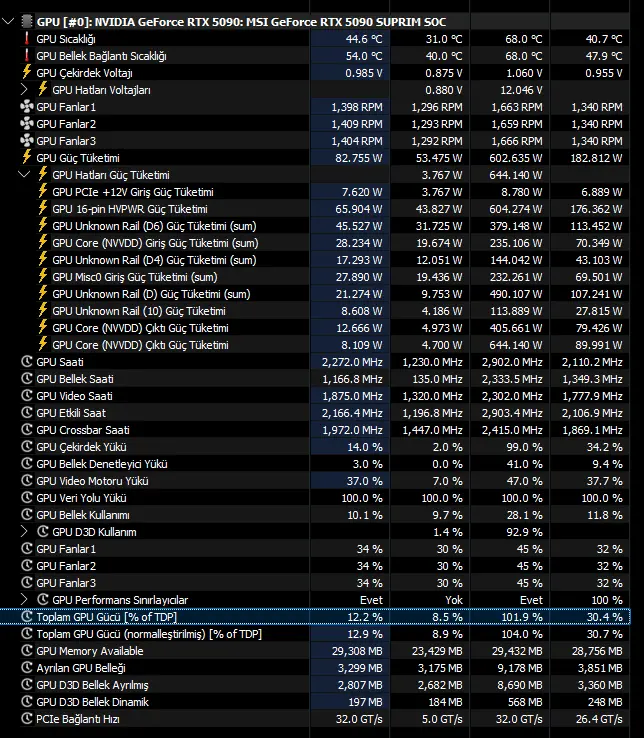Click clock icon beside GPU Saati
Screen dimensions: 644x738
pos(27,361)
